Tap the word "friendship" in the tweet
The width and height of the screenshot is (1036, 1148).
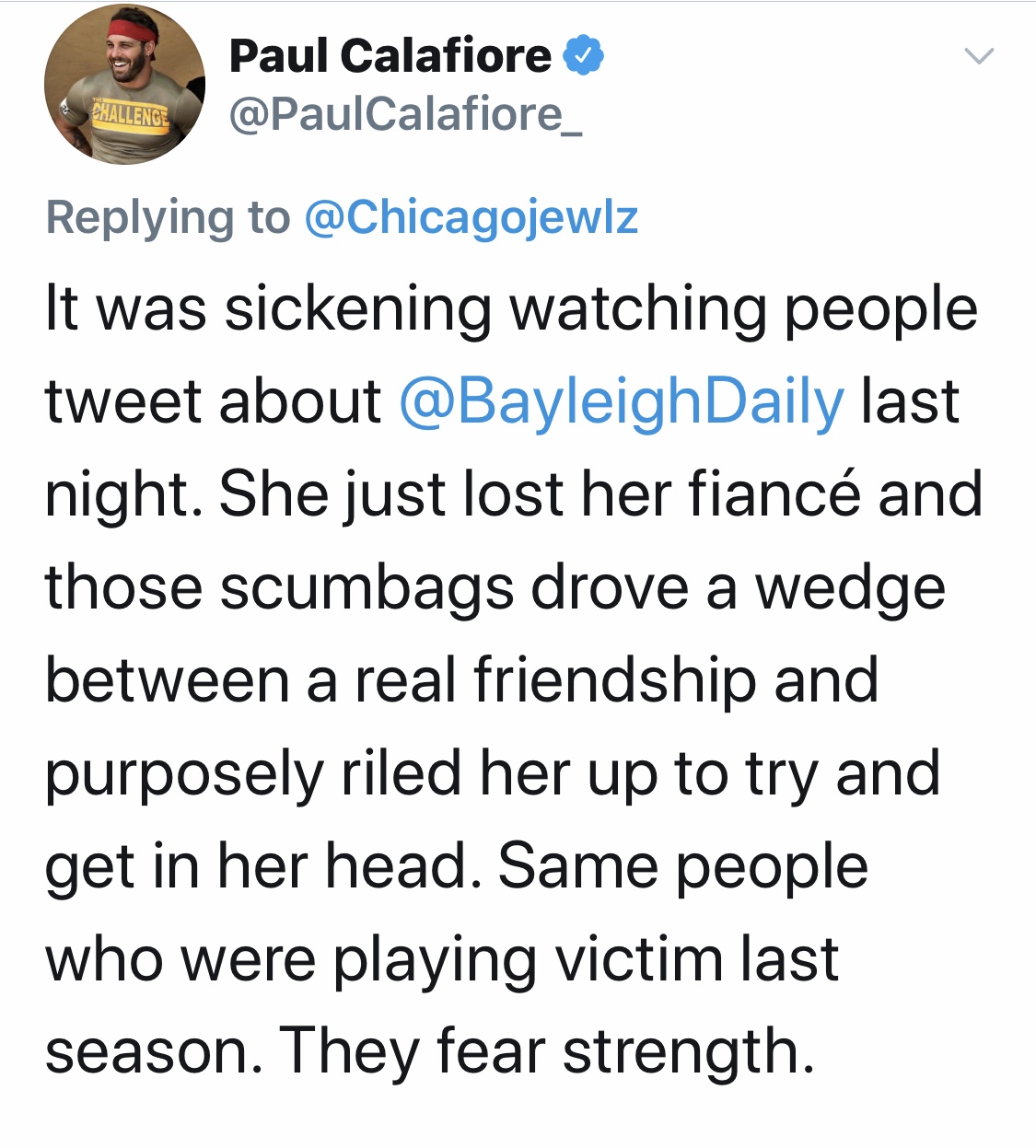click(x=615, y=681)
